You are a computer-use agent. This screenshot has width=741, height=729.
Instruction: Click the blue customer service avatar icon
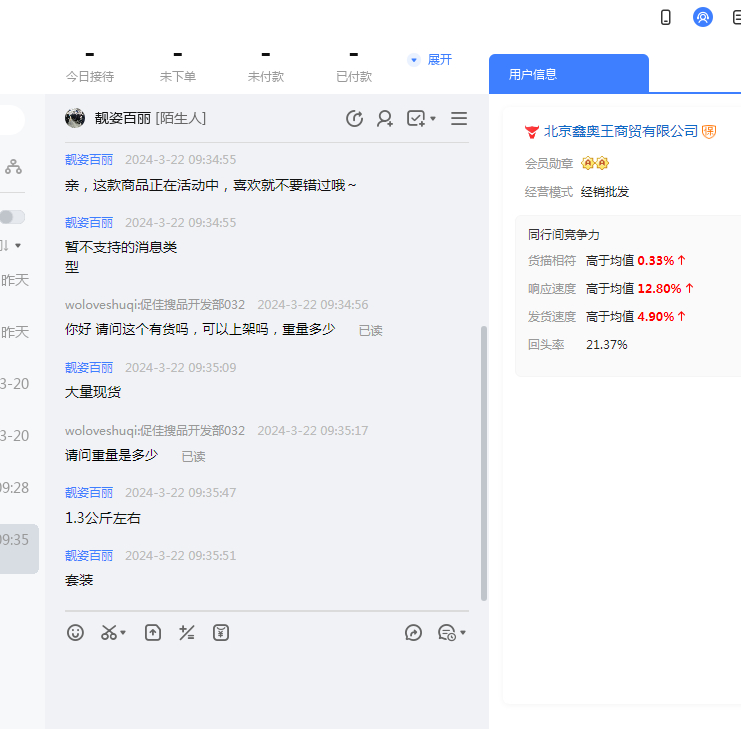coord(703,17)
